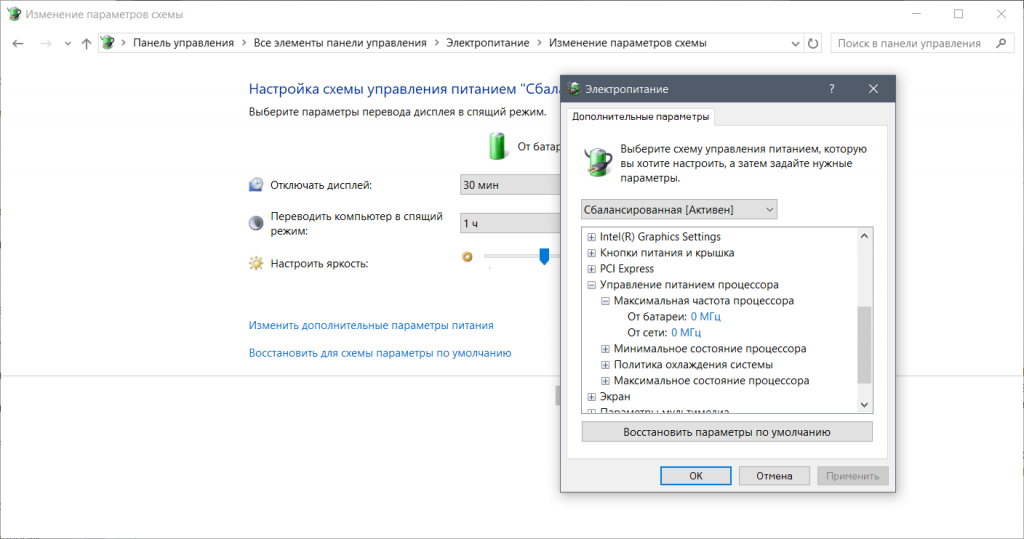Open 'Все элементы панели управления' breadcrumb

[340, 42]
